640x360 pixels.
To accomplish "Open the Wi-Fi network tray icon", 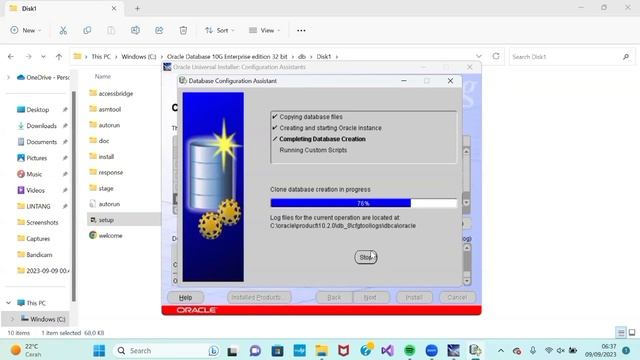I will 549,350.
